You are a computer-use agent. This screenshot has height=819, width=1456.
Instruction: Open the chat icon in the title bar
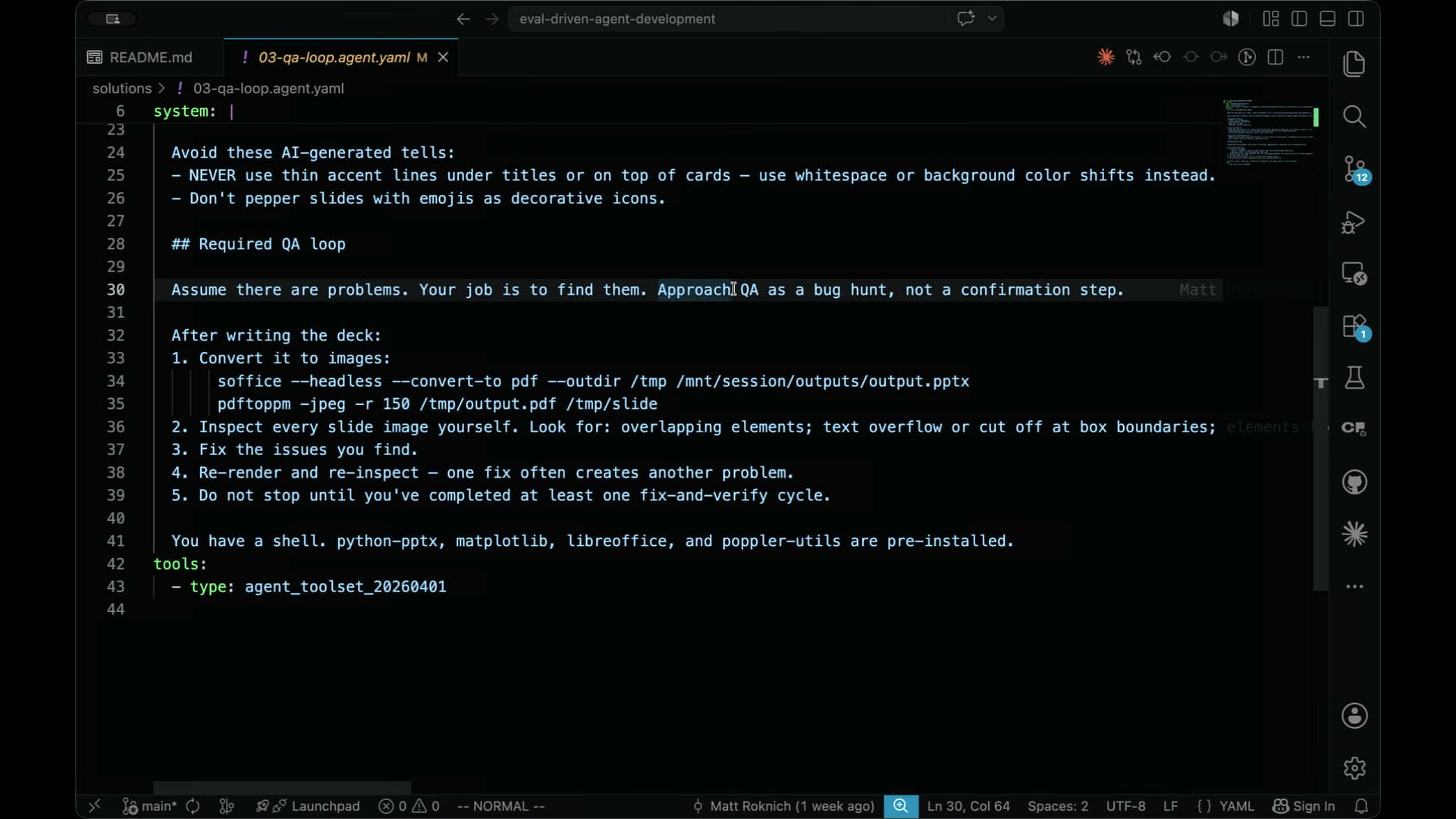click(965, 19)
